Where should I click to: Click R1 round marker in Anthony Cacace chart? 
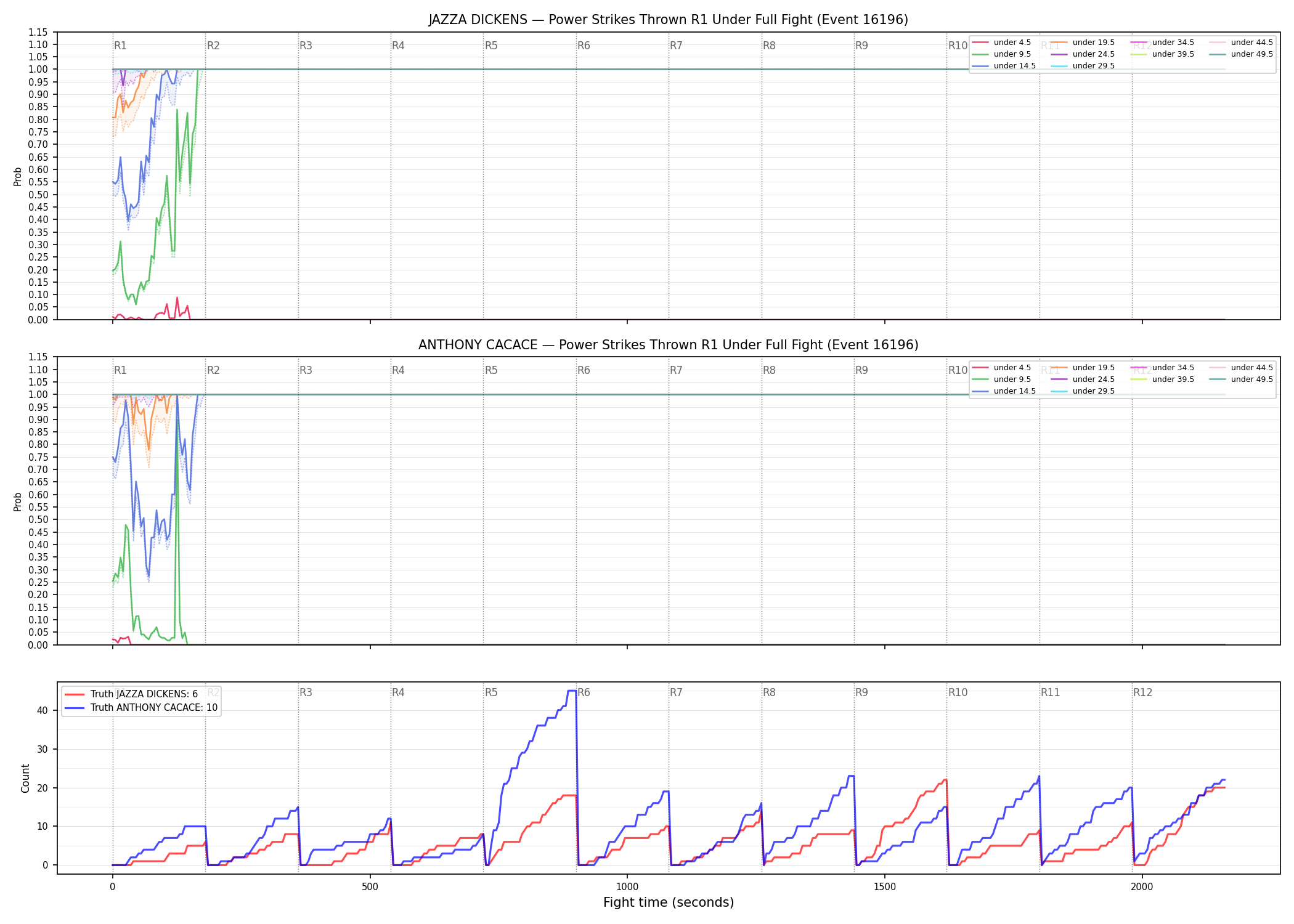(120, 370)
